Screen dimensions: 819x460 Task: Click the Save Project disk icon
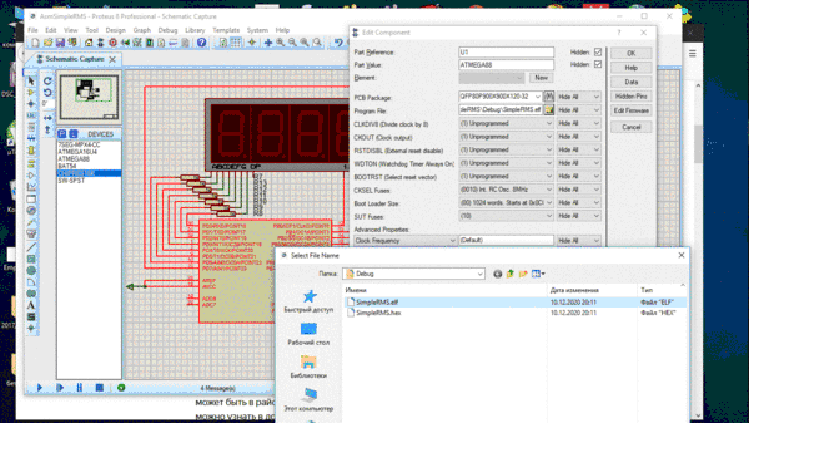tap(60, 43)
